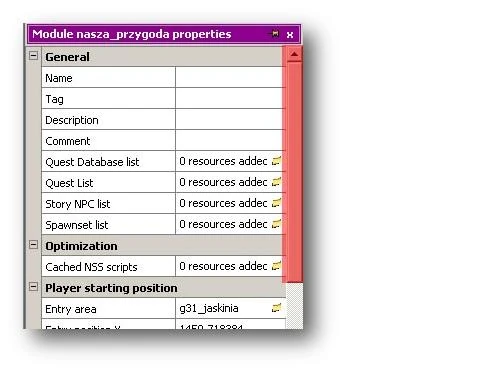Select the Cached NSS scripts row label
This screenshot has width=479, height=372.
click(x=91, y=267)
